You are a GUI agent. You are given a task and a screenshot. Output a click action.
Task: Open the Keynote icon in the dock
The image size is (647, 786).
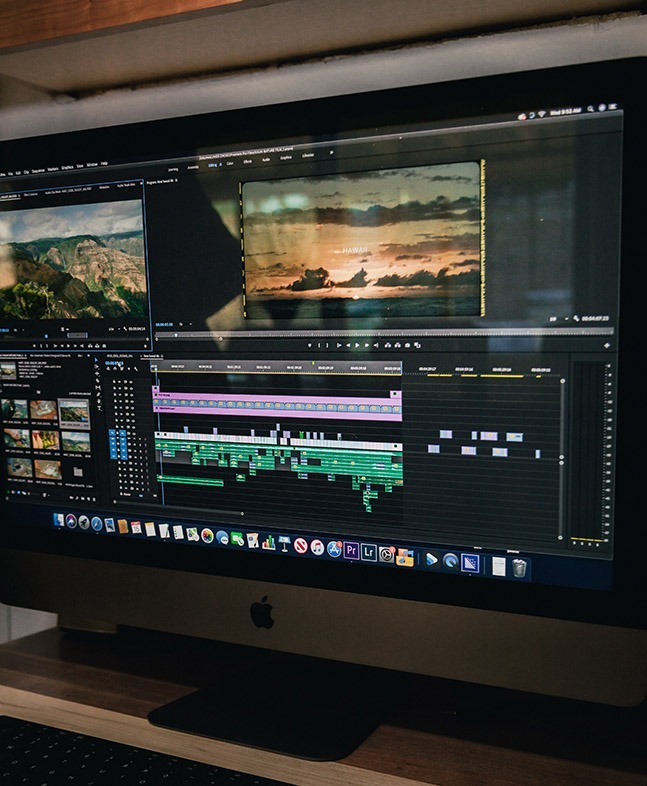[284, 543]
